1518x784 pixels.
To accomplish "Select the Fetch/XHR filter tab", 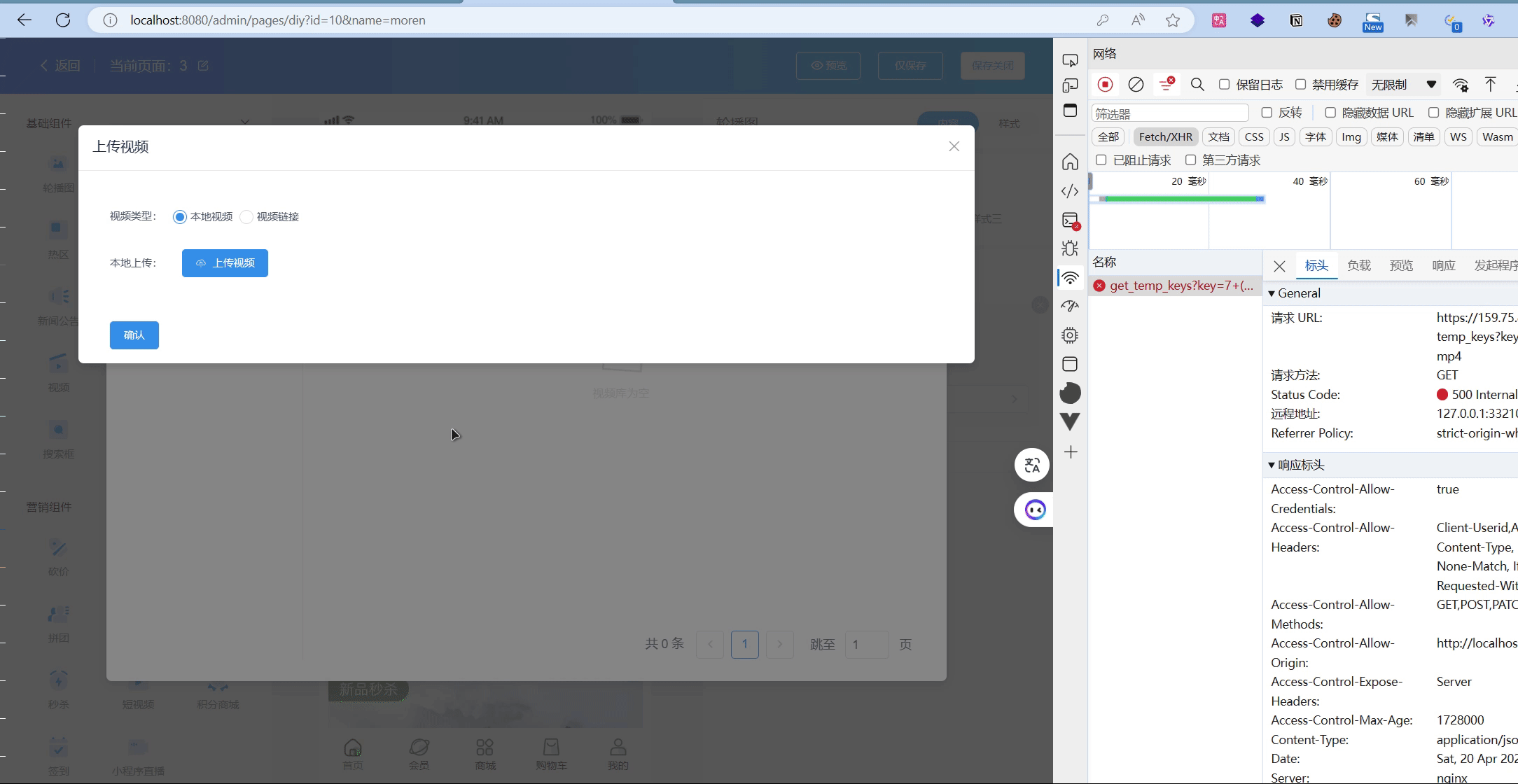I will coord(1165,136).
